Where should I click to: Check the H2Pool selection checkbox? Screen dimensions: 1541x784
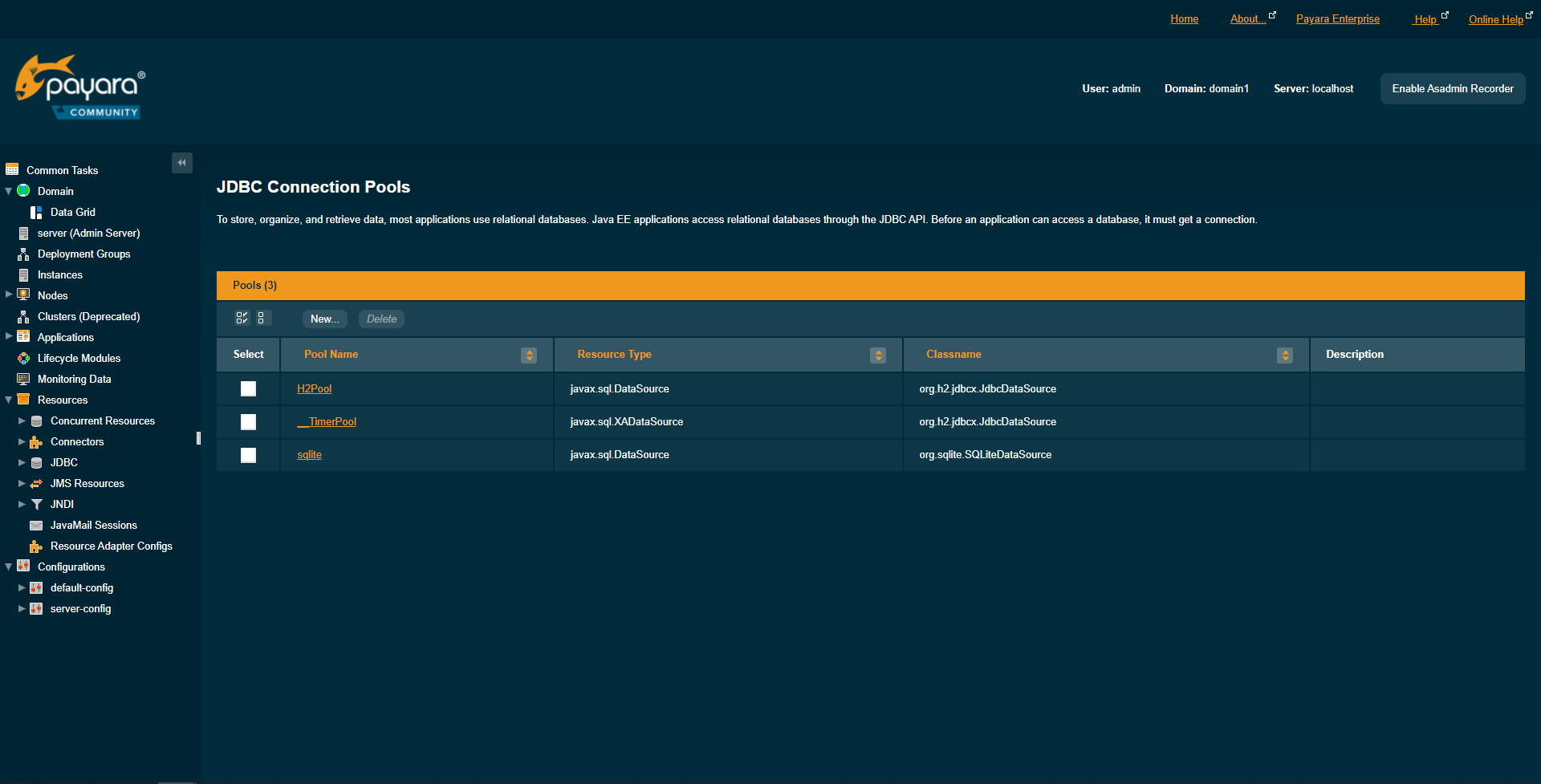[x=248, y=388]
